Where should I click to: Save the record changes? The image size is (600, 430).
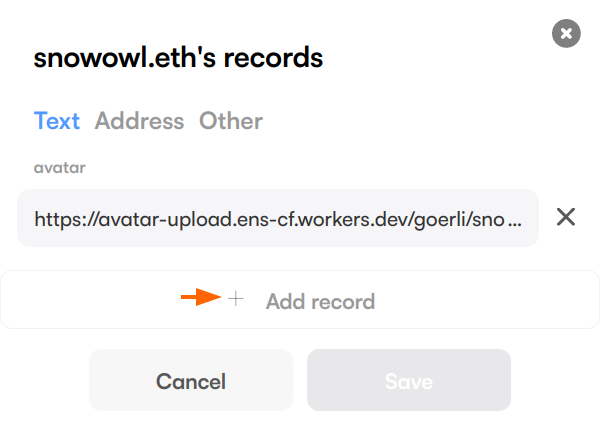[409, 381]
